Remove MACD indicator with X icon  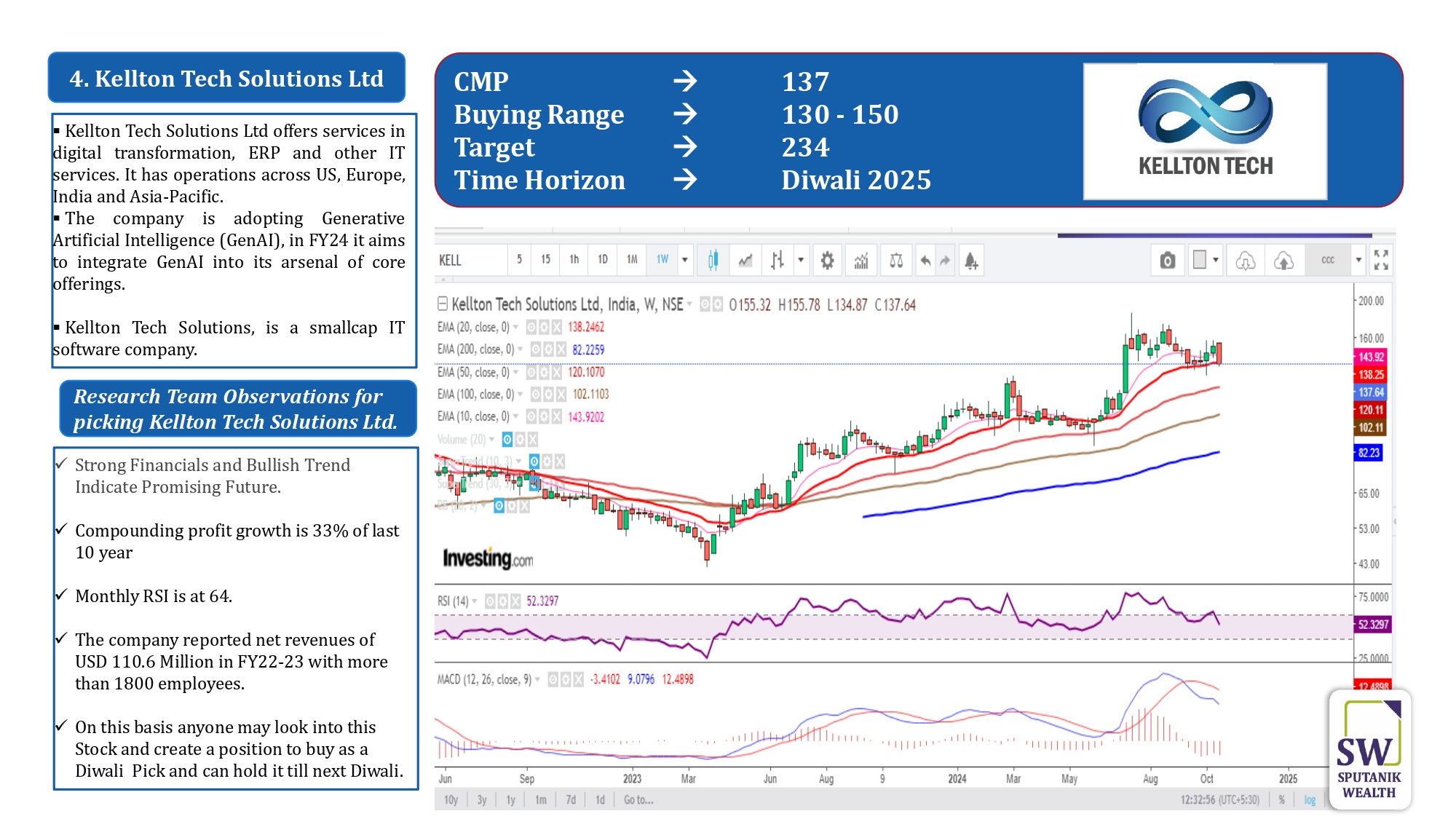click(578, 679)
